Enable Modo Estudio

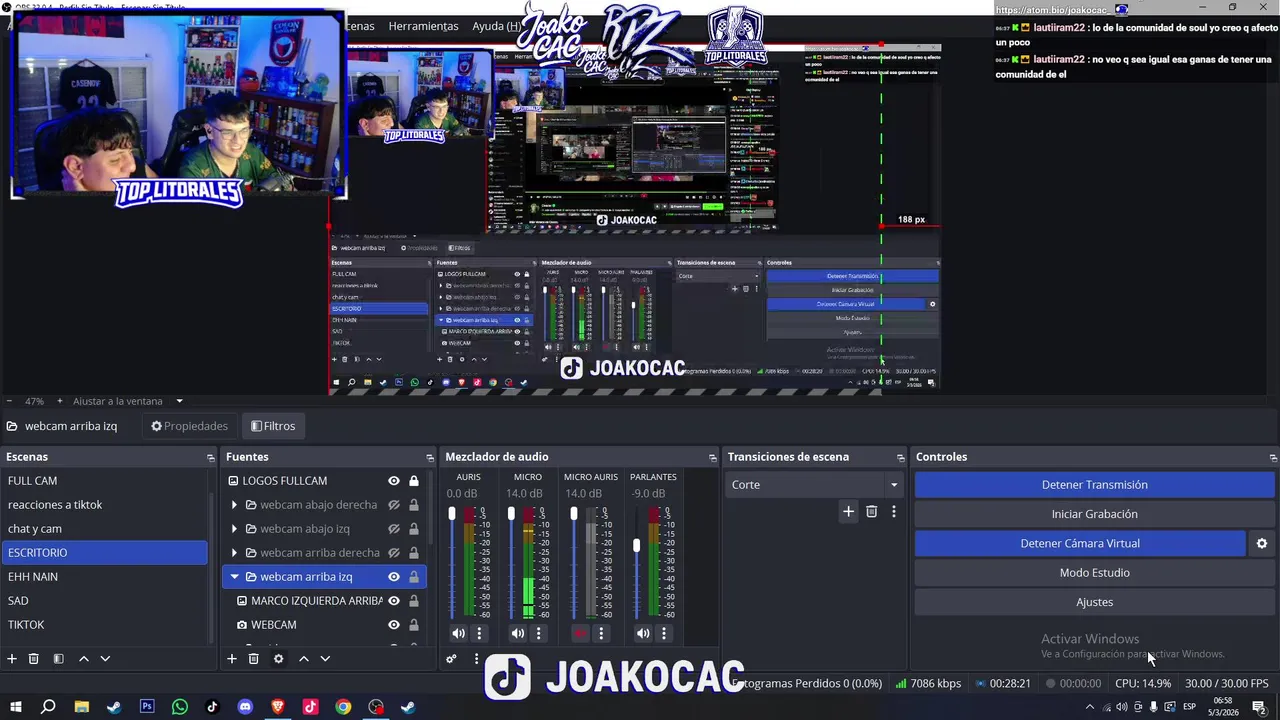click(1094, 573)
